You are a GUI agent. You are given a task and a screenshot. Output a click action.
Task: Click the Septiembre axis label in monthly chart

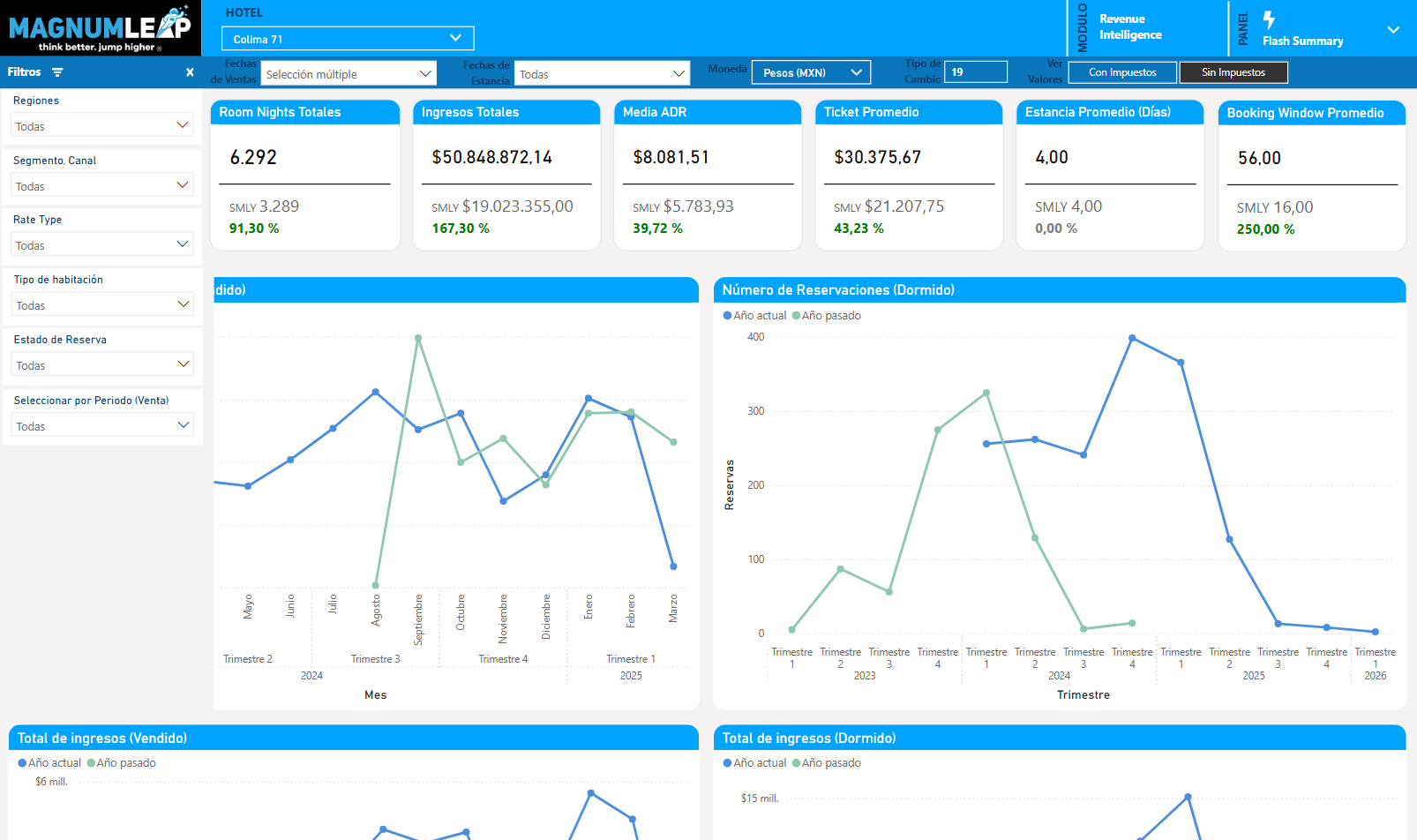pyautogui.click(x=418, y=619)
